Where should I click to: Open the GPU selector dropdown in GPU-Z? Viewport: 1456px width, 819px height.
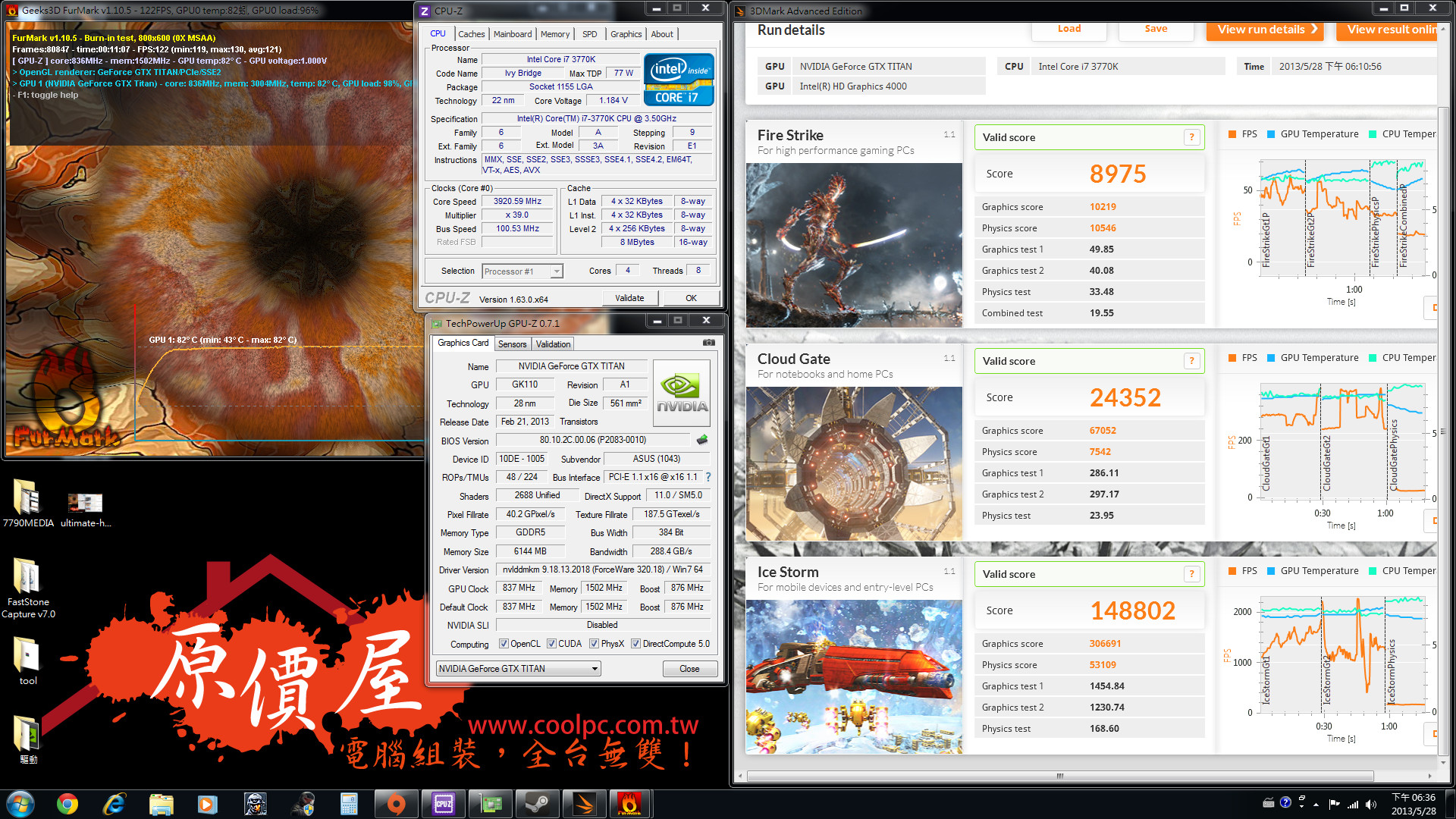519,668
